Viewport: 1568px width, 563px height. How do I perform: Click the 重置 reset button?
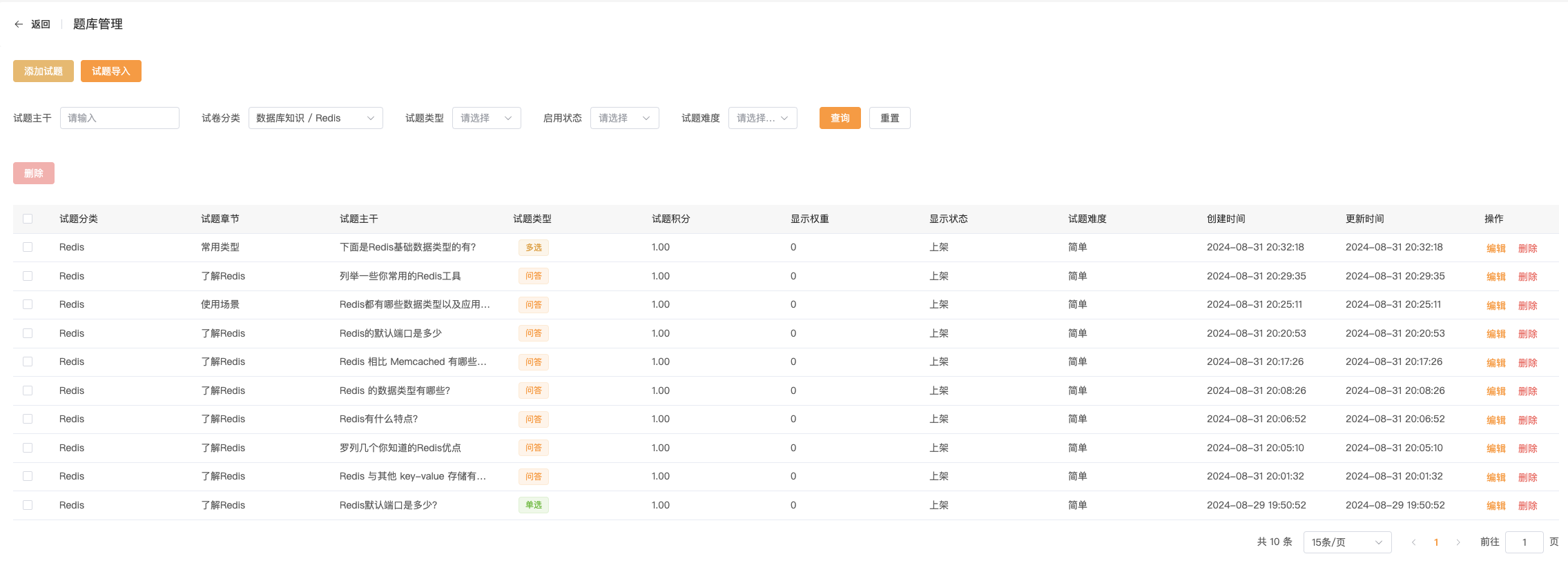(890, 118)
